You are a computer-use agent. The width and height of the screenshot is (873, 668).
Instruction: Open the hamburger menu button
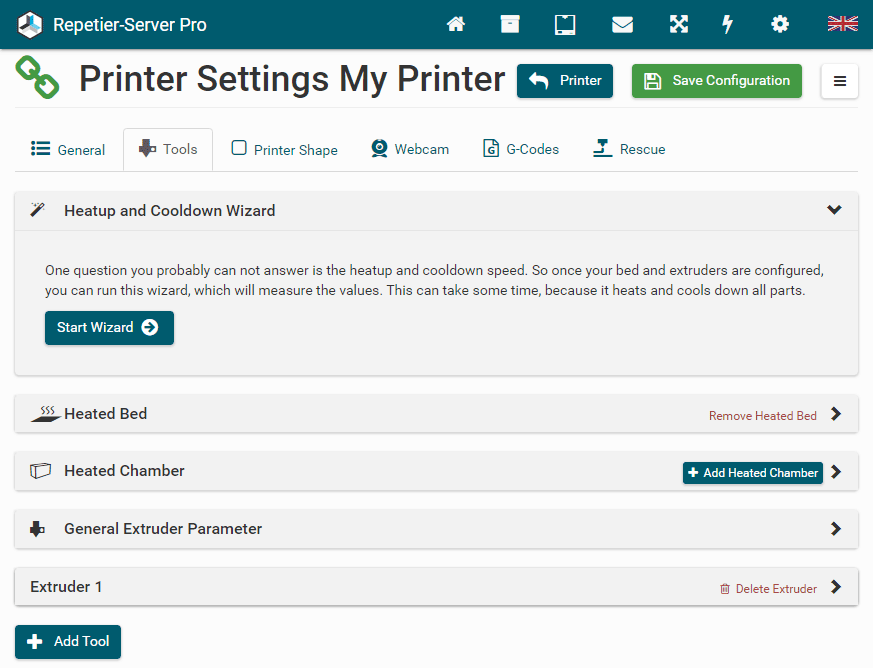(x=839, y=81)
